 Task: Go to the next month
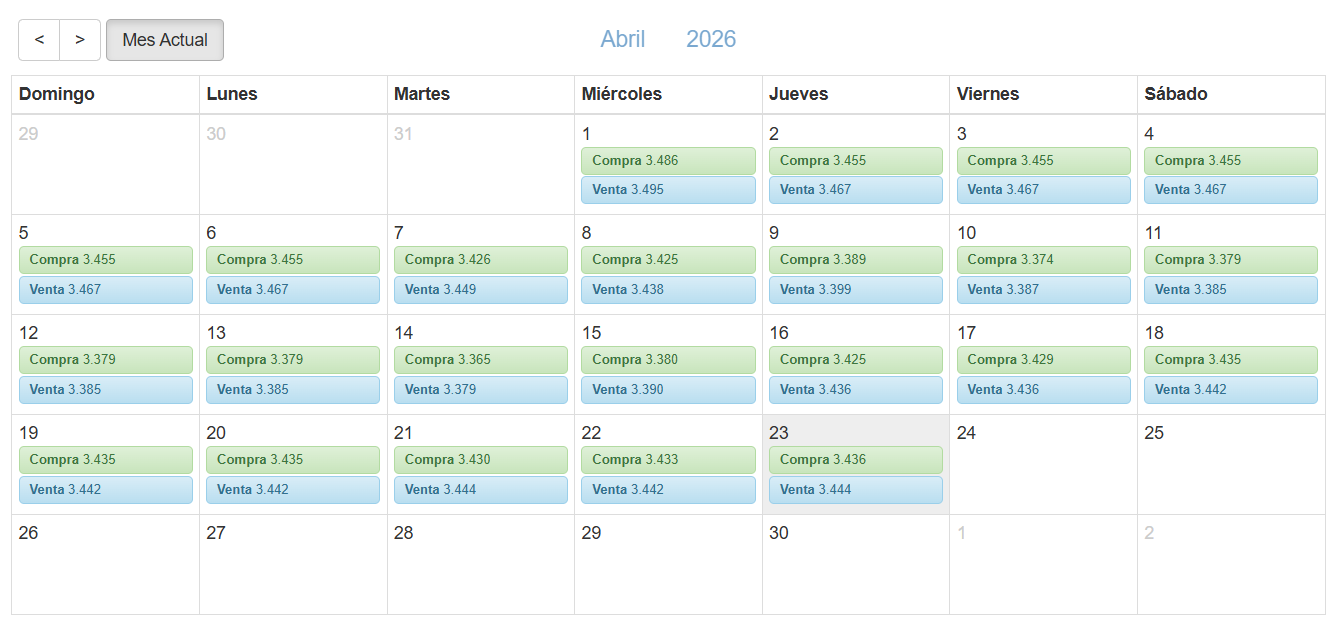[x=80, y=40]
